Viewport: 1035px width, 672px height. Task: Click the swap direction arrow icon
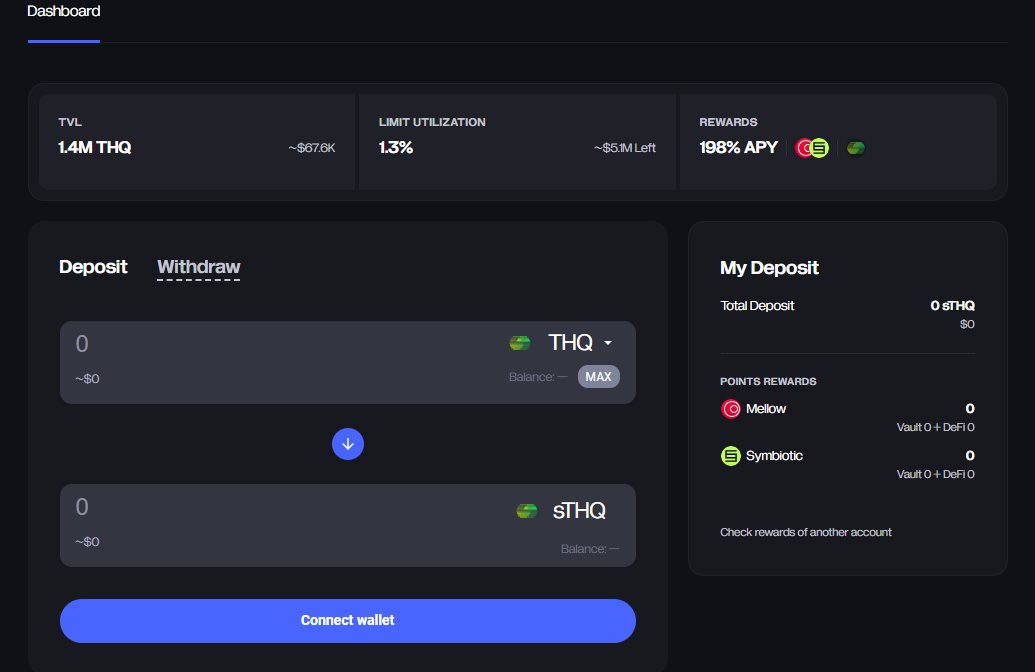tap(348, 444)
